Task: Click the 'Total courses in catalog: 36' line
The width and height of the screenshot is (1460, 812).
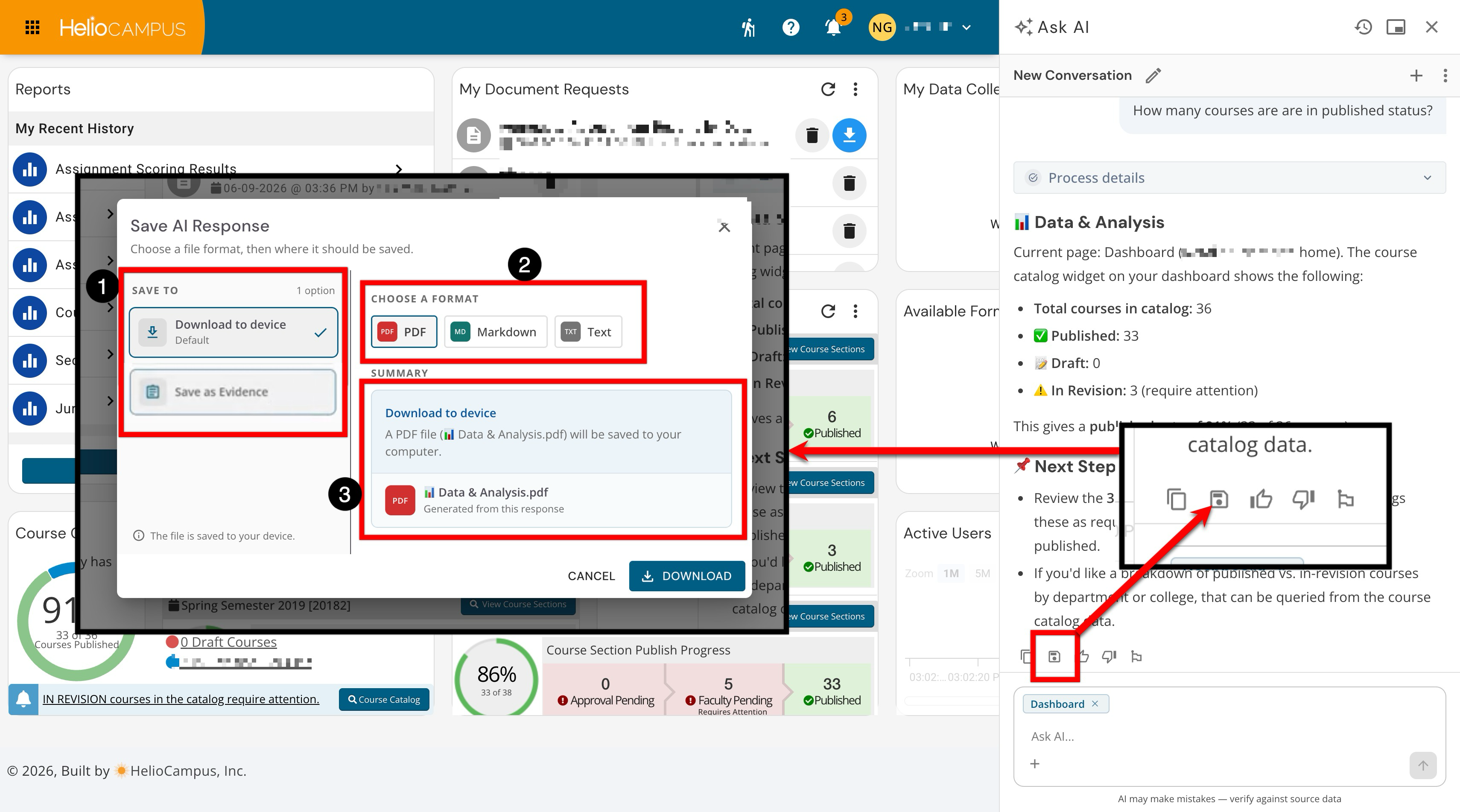Action: point(1122,309)
